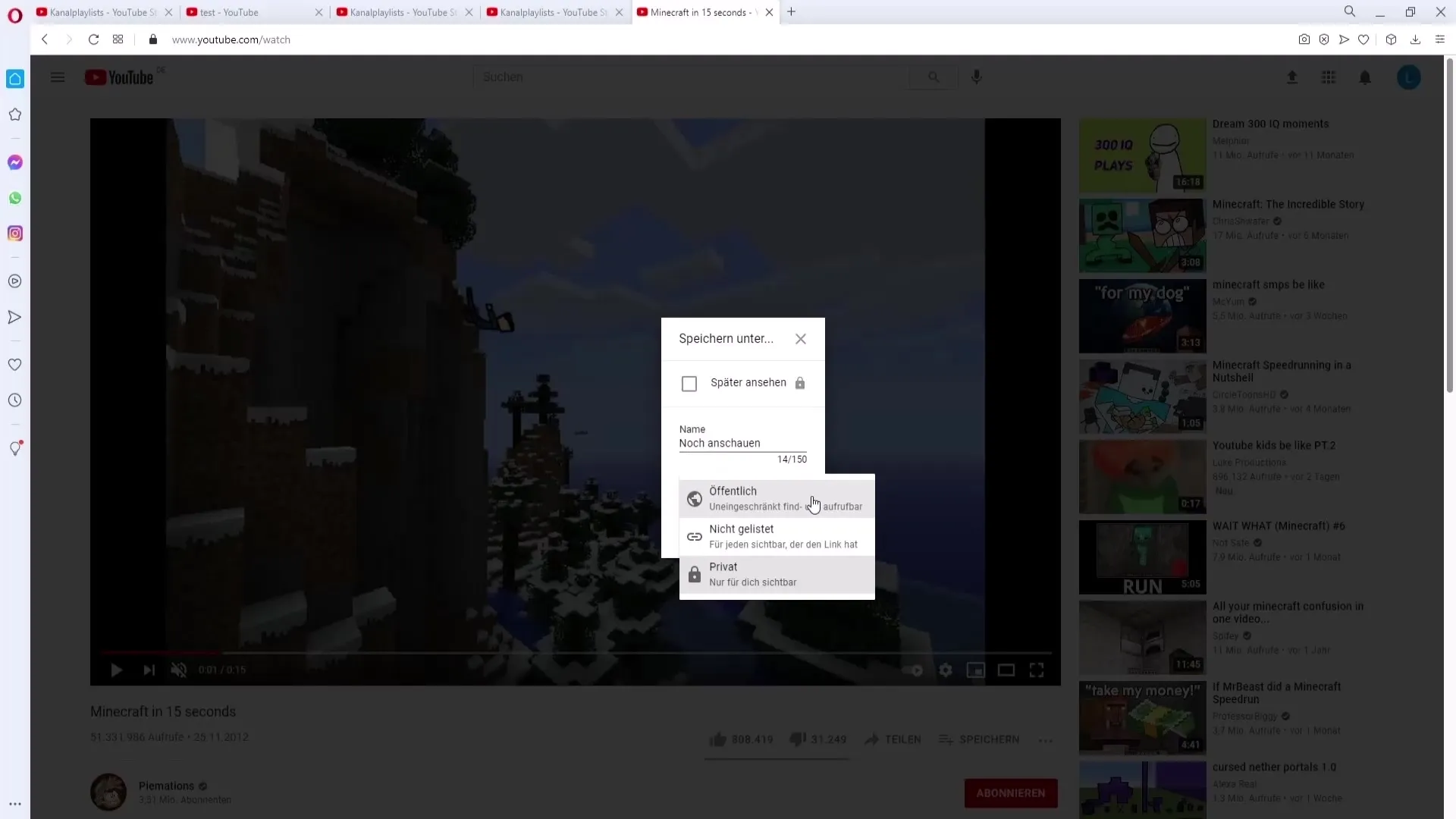Viewport: 1456px width, 819px height.
Task: Skip to next video
Action: pos(149,670)
